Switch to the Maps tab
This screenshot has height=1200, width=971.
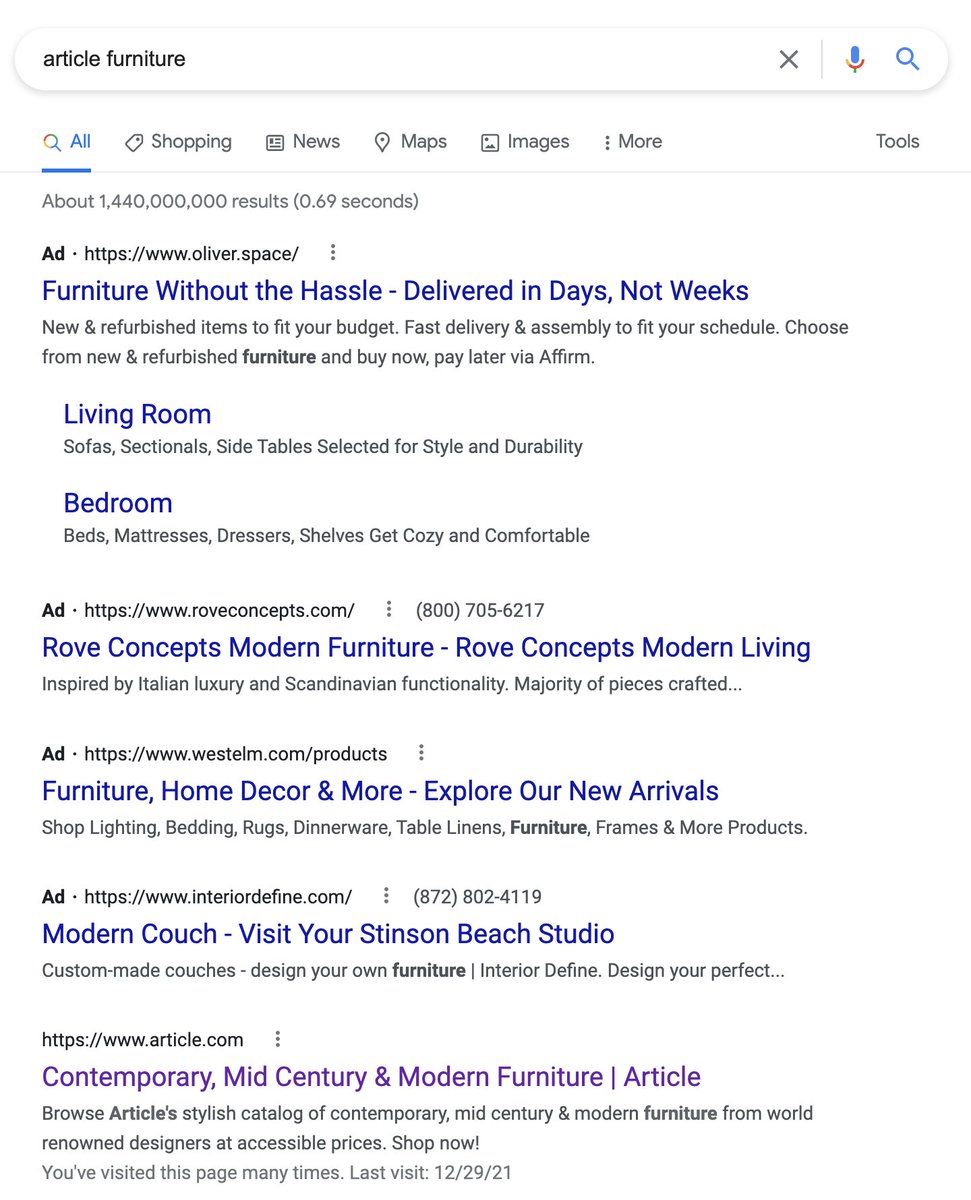410,142
